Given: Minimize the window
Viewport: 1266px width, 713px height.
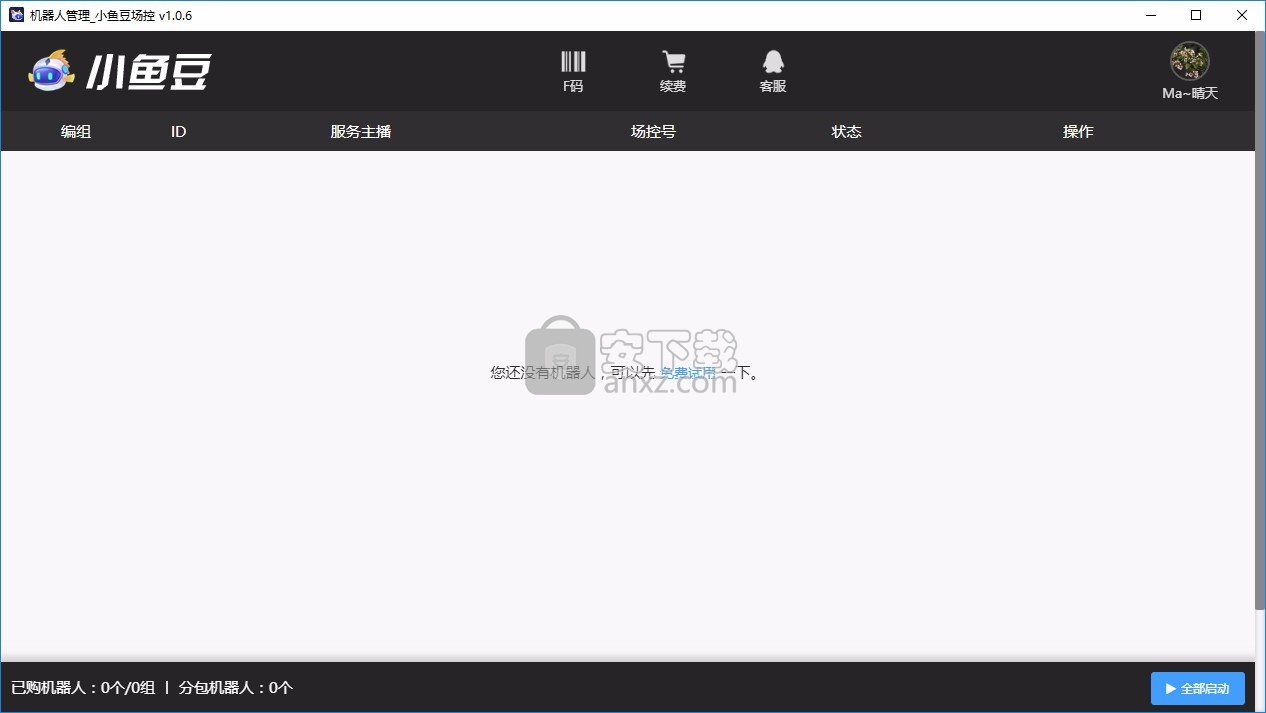Looking at the screenshot, I should pos(1150,15).
